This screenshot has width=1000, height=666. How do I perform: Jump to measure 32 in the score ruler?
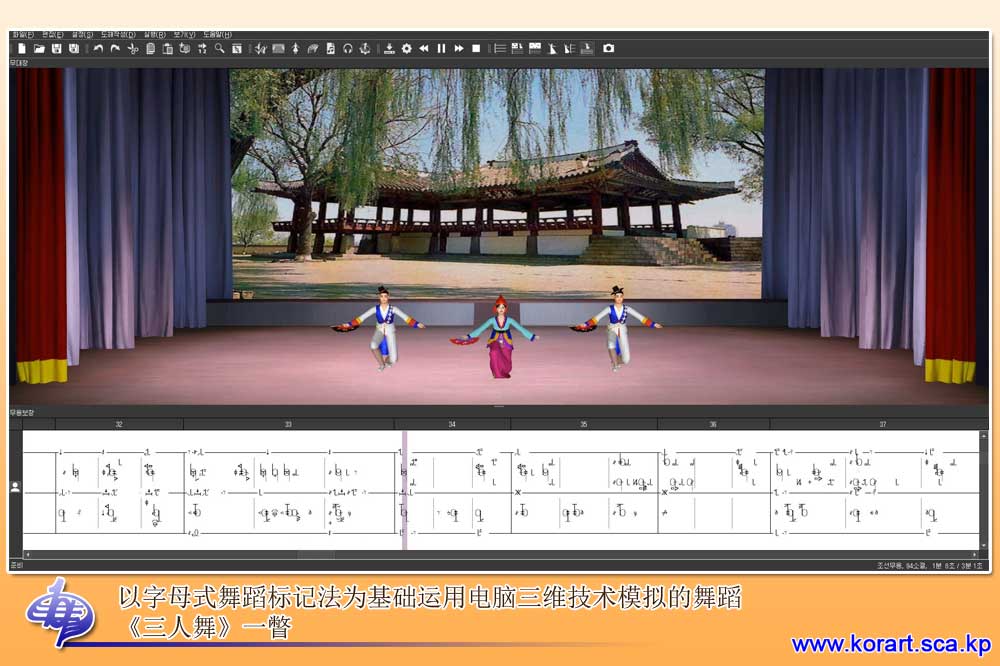[119, 424]
